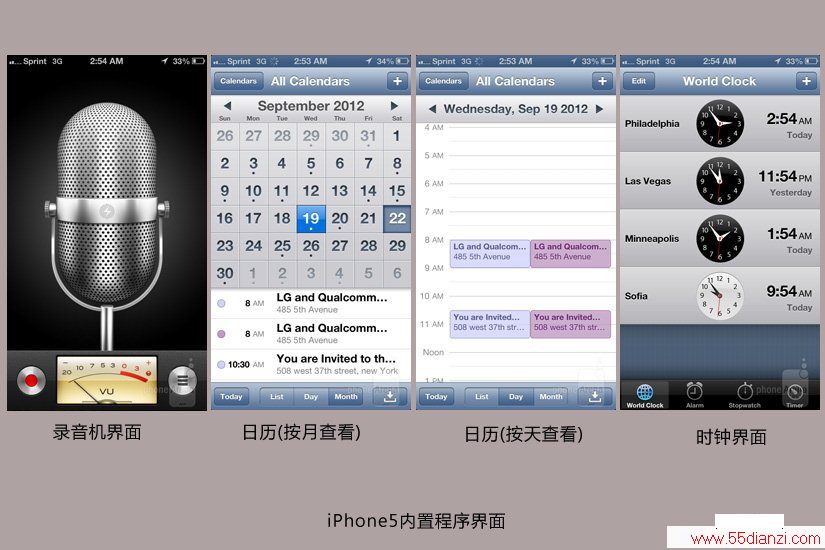
Task: Click the VU meter display
Action: pos(107,381)
